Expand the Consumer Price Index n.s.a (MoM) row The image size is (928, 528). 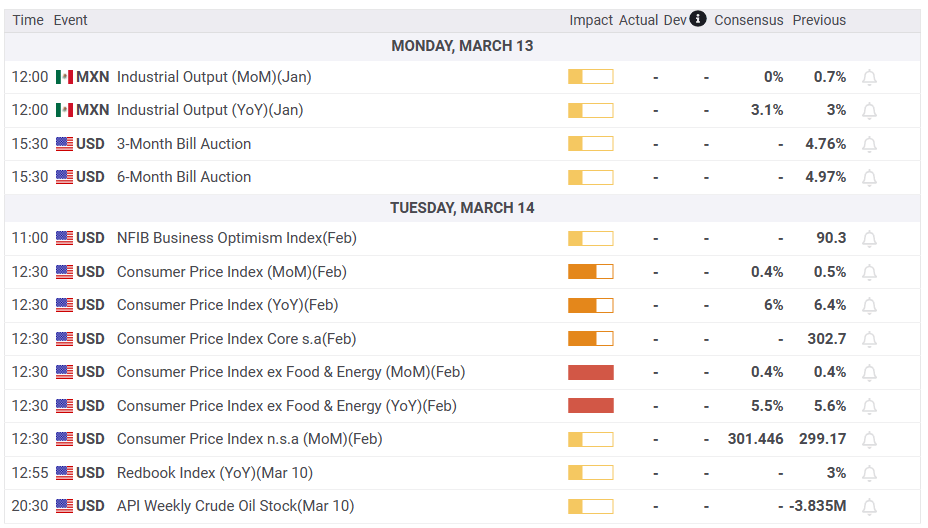click(249, 439)
